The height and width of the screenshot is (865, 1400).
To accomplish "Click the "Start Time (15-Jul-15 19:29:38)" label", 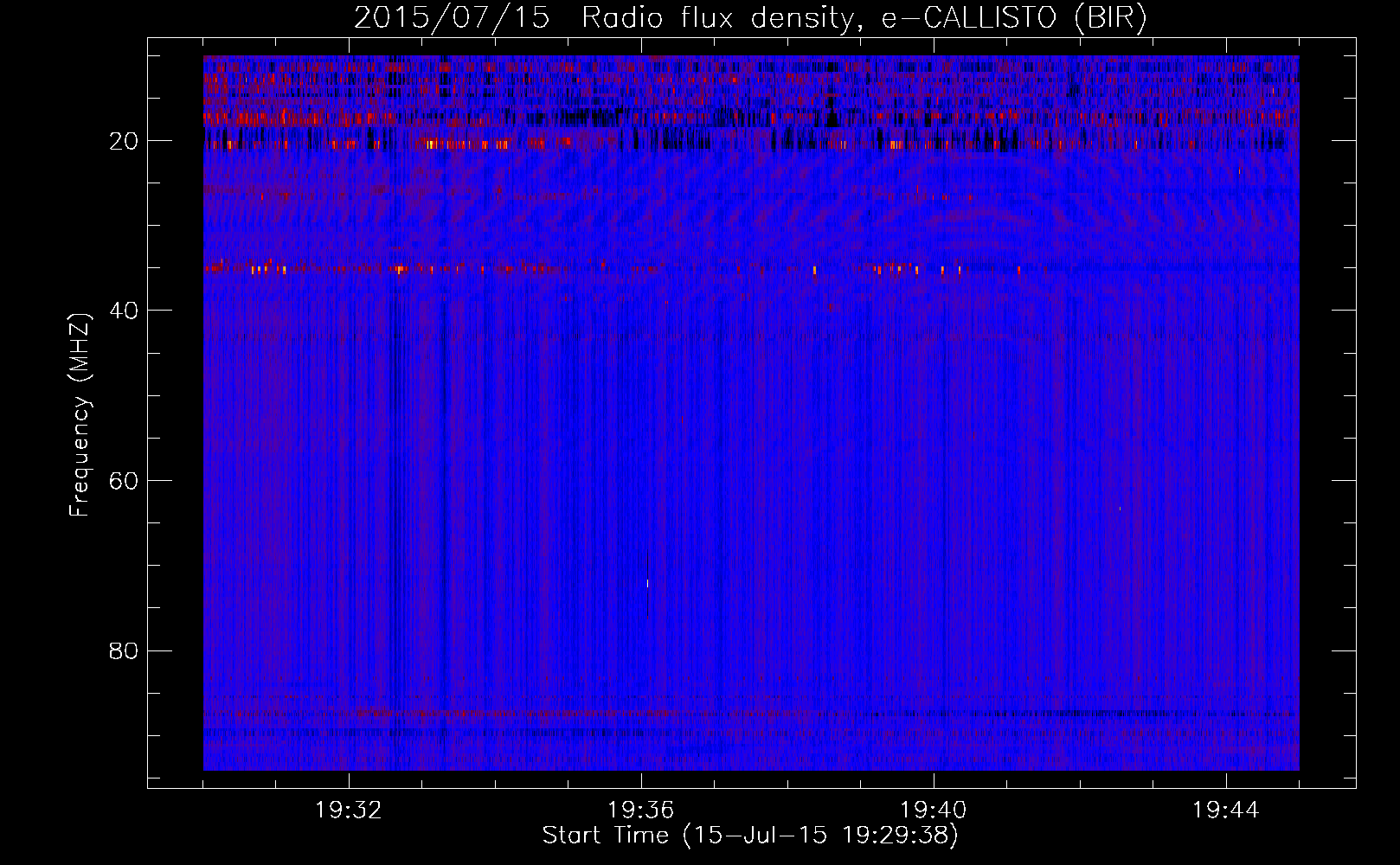I will click(x=750, y=836).
